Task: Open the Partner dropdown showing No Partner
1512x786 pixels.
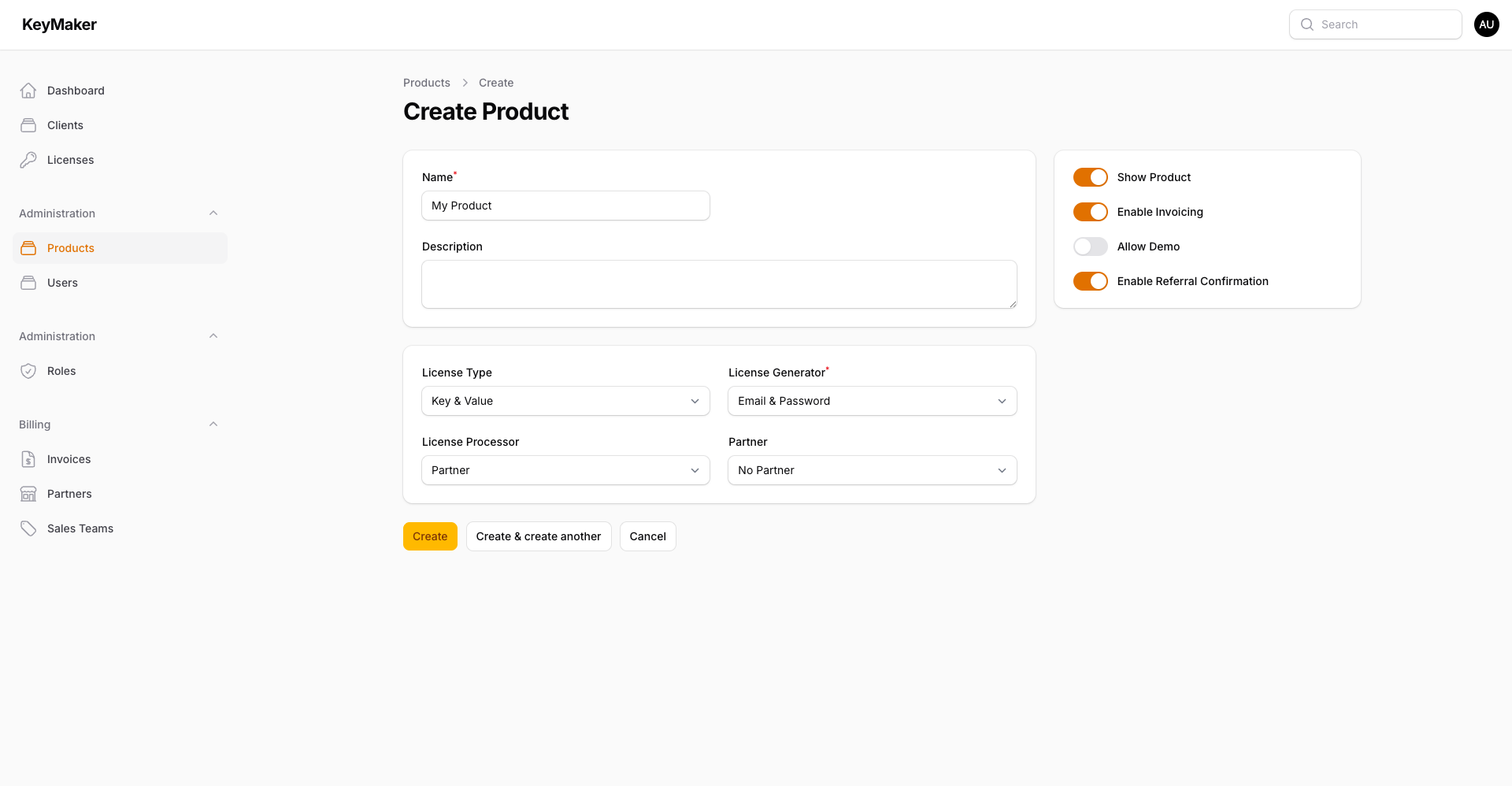Action: coord(872,470)
